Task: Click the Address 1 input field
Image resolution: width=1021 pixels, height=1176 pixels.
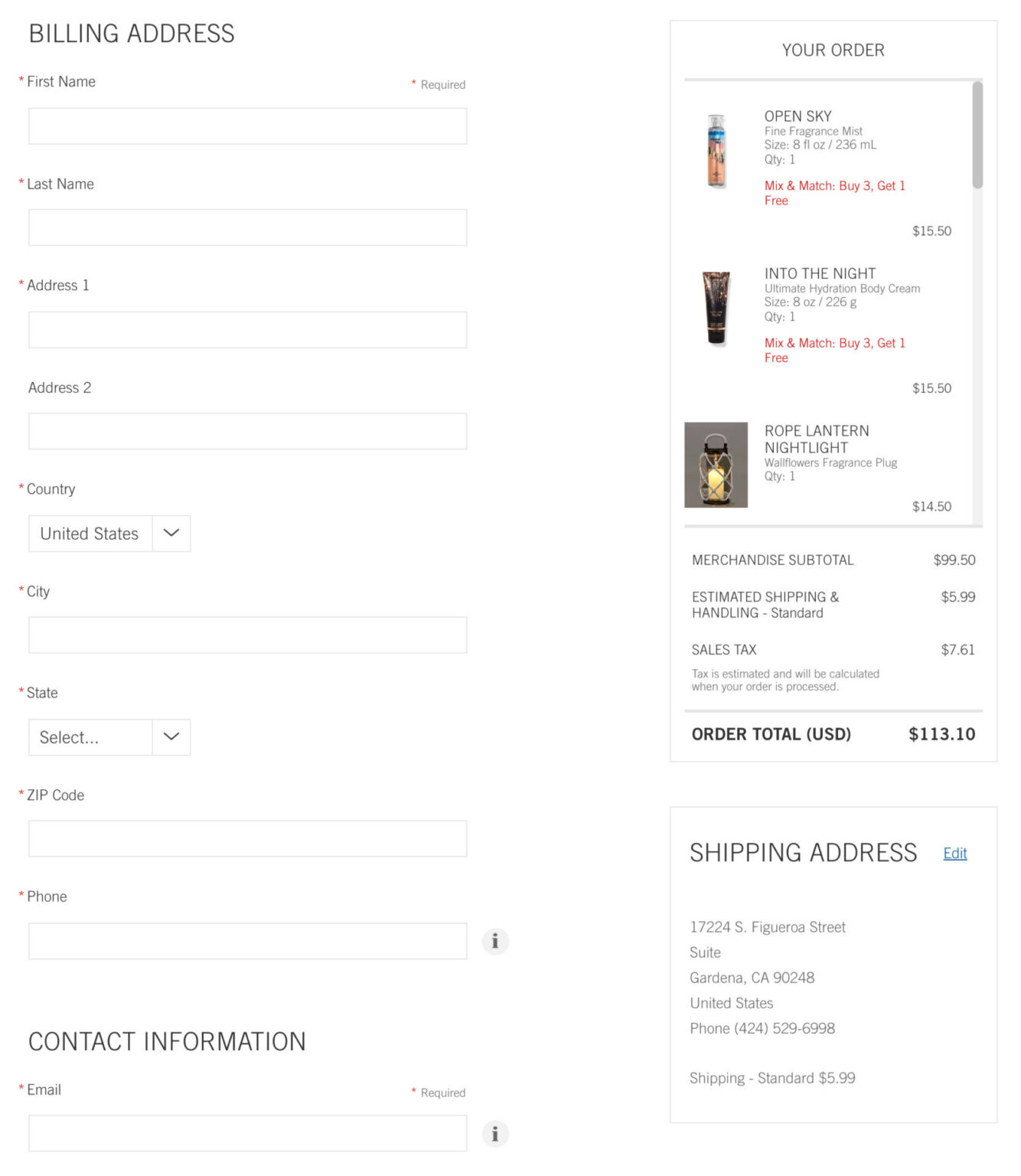Action: coord(247,328)
